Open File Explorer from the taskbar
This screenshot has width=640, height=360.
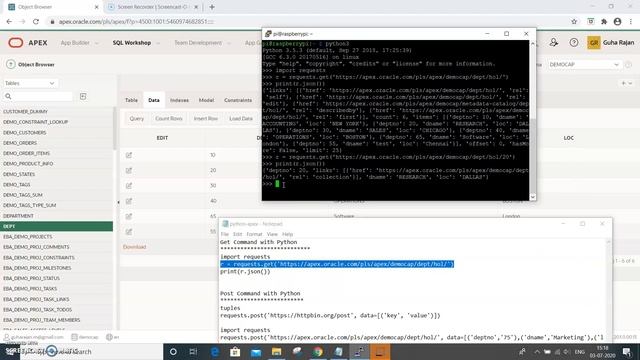click(x=276, y=351)
